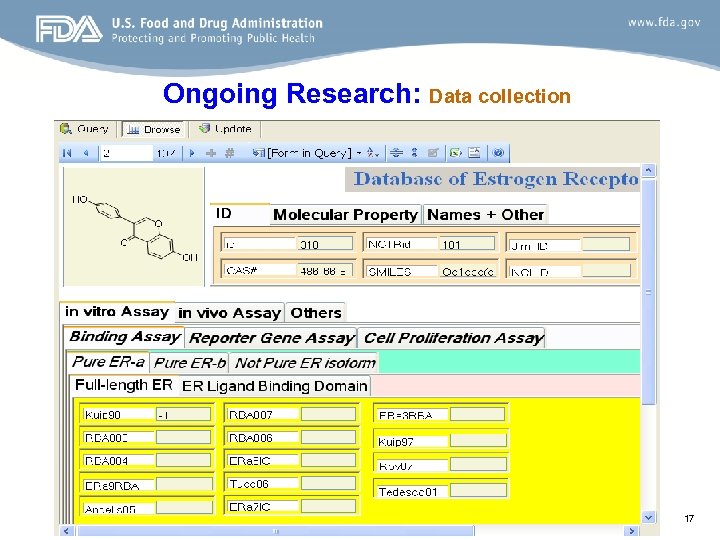Click the vertical scrollbar thumb
The width and height of the screenshot is (720, 540).
[648, 292]
